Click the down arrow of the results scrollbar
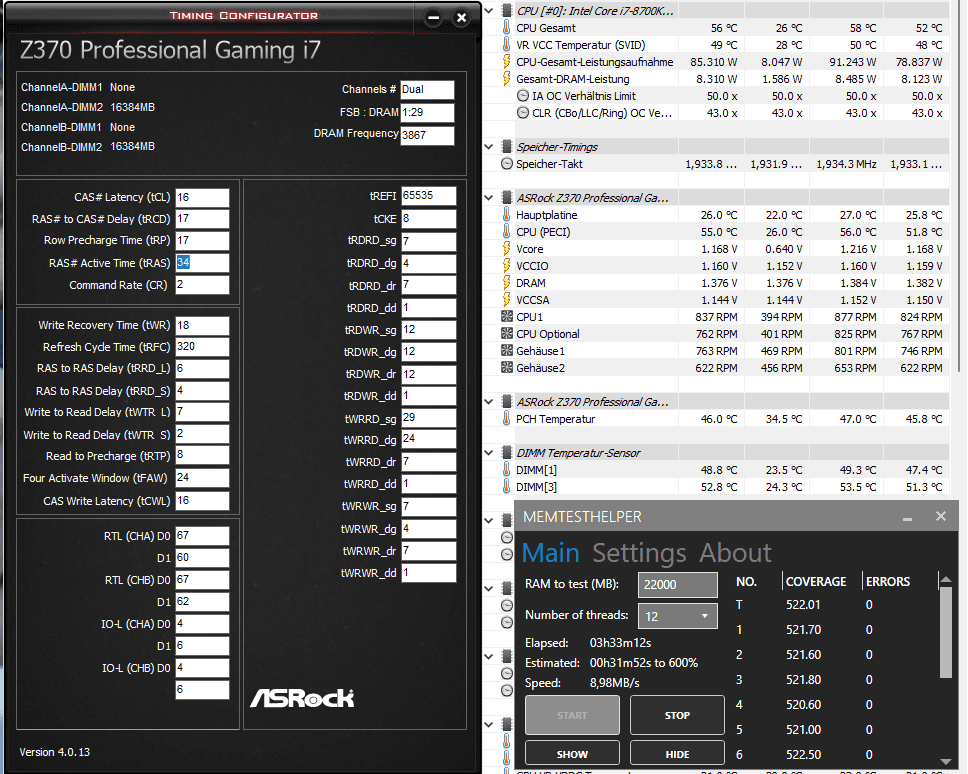Screen dimensions: 968x774 [945, 761]
